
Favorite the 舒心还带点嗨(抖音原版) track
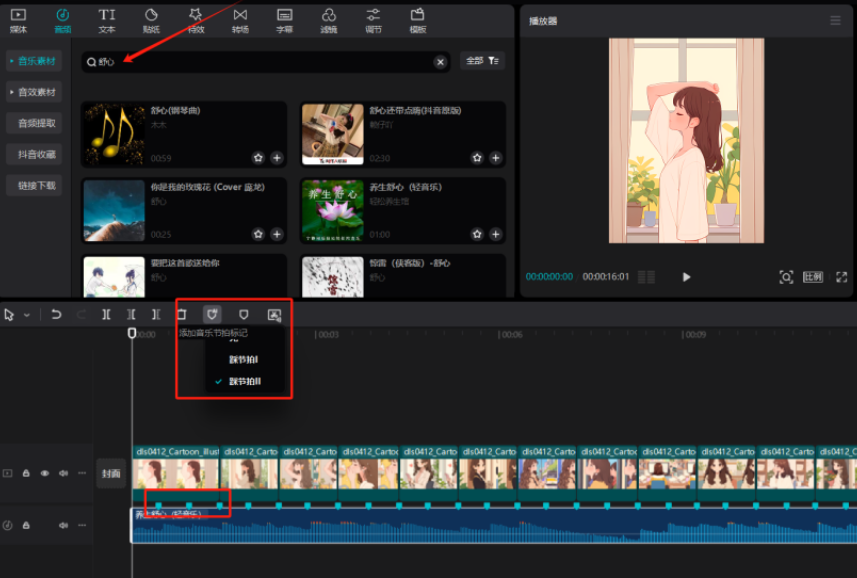tap(477, 158)
